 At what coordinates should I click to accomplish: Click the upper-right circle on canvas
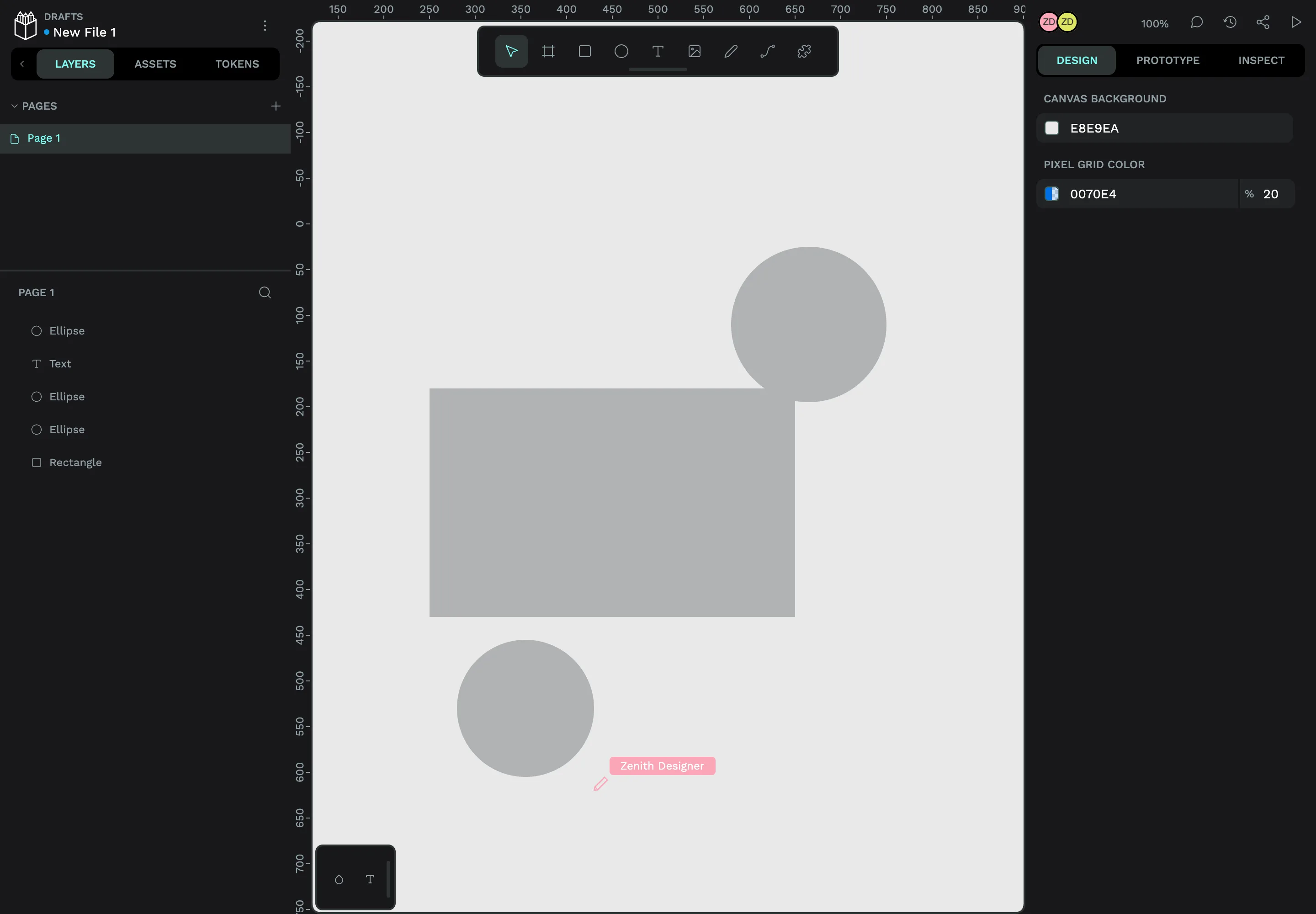pyautogui.click(x=809, y=324)
